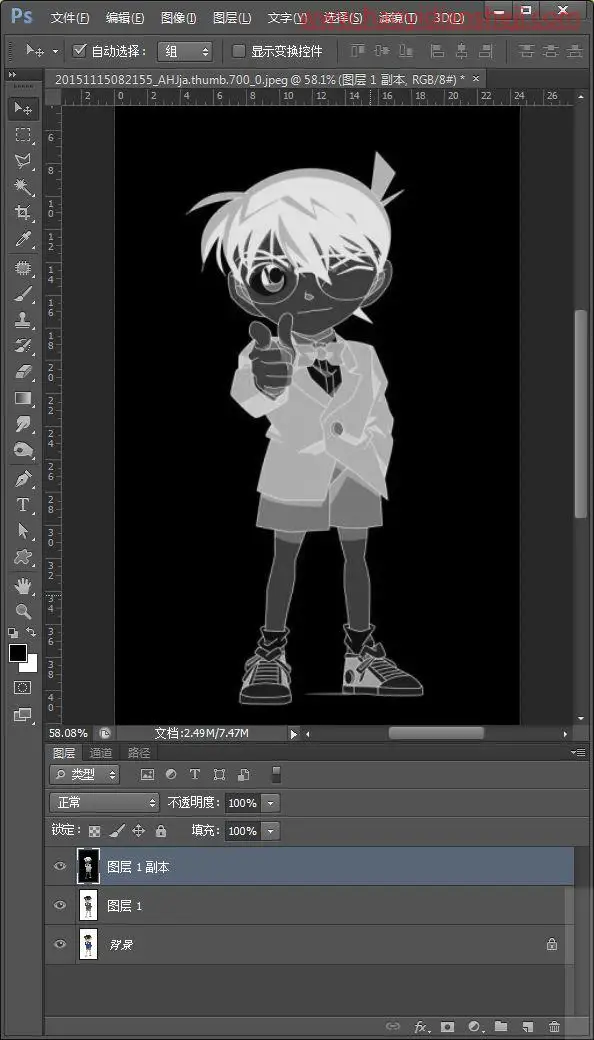Select the Path Selection tool
The height and width of the screenshot is (1040, 594).
[x=23, y=531]
